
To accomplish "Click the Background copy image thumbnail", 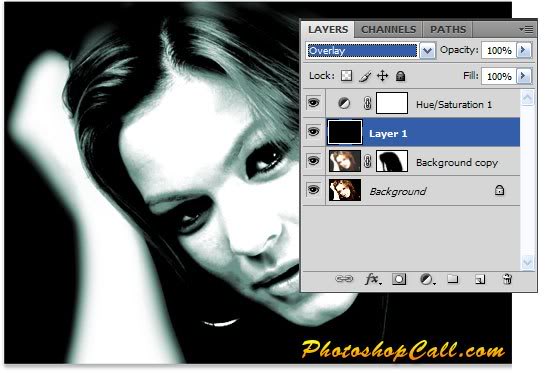I will pos(345,161).
